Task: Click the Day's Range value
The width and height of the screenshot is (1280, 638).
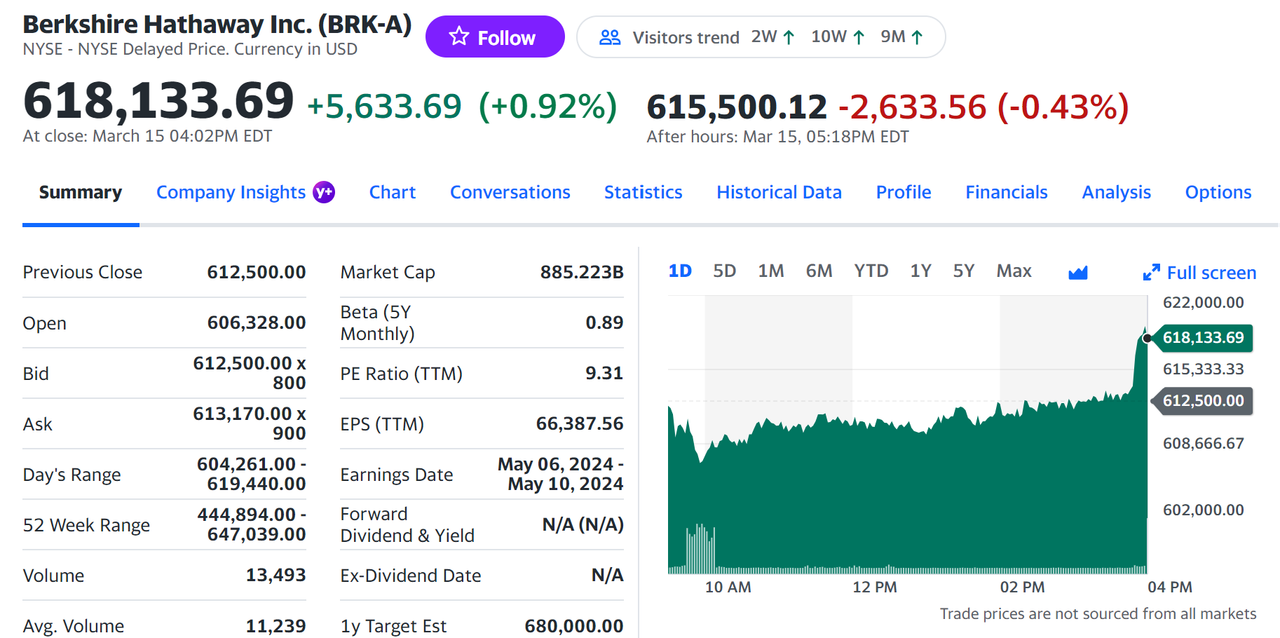Action: click(x=251, y=474)
